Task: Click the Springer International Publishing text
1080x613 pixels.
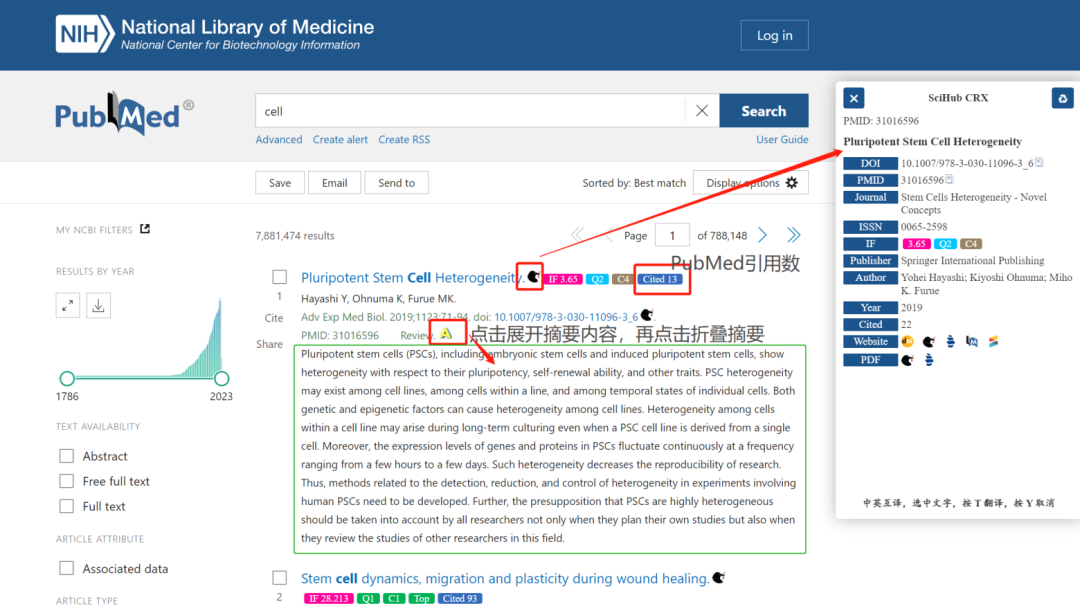Action: point(973,260)
